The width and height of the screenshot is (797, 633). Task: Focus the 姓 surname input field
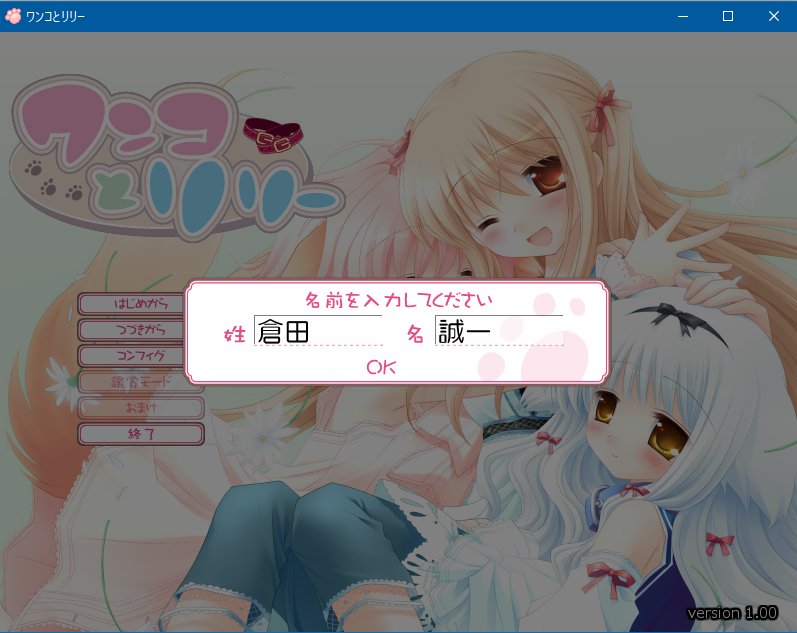tap(318, 330)
